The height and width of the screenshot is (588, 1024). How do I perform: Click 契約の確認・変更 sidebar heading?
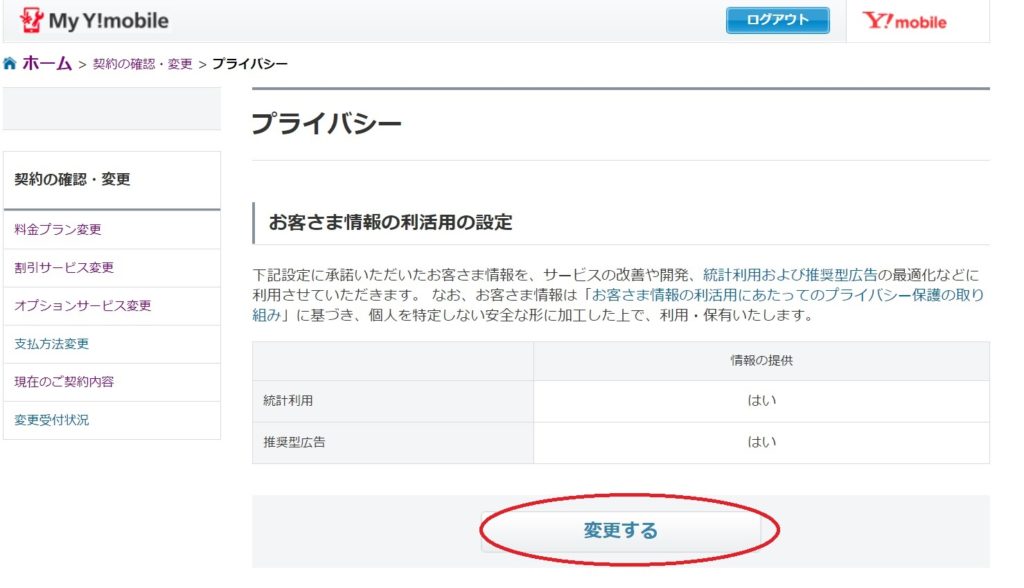tap(72, 179)
